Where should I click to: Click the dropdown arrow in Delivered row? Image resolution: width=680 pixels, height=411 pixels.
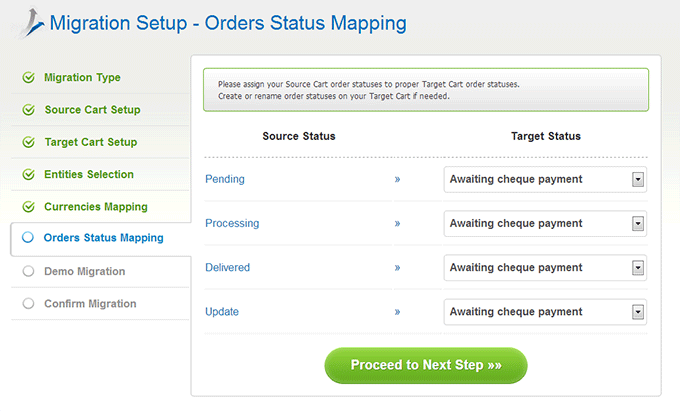click(x=638, y=268)
